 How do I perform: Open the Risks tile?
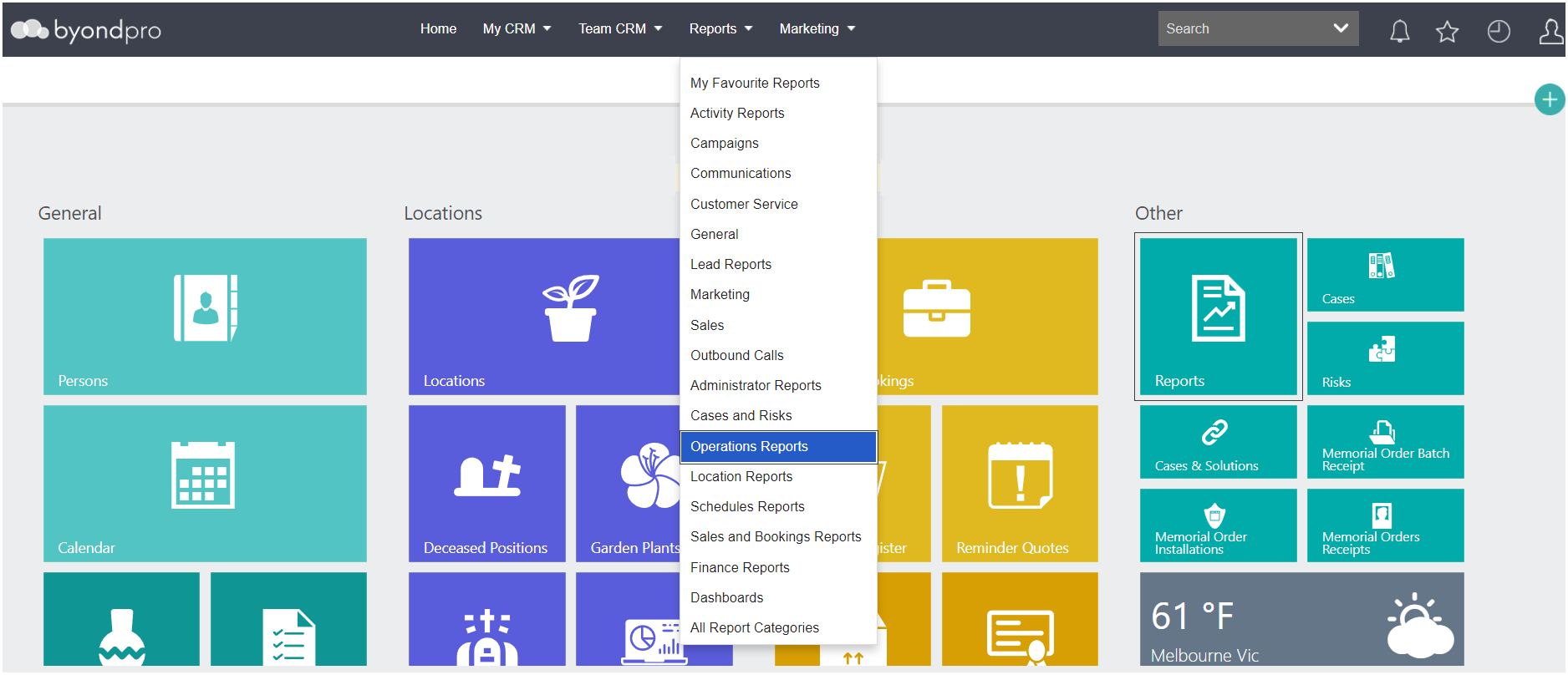(1386, 358)
